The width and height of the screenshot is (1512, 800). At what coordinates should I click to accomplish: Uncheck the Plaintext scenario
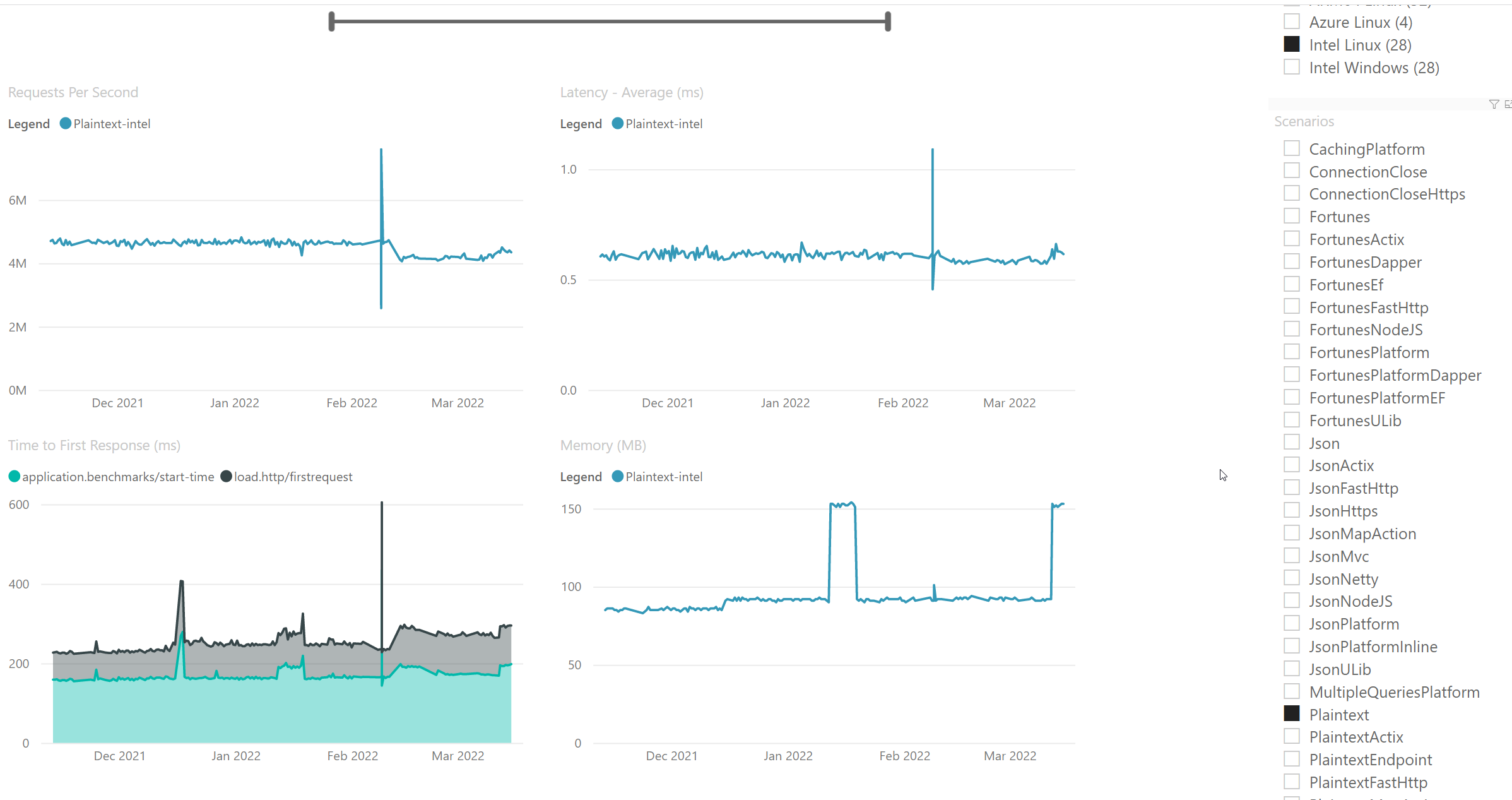coord(1292,713)
